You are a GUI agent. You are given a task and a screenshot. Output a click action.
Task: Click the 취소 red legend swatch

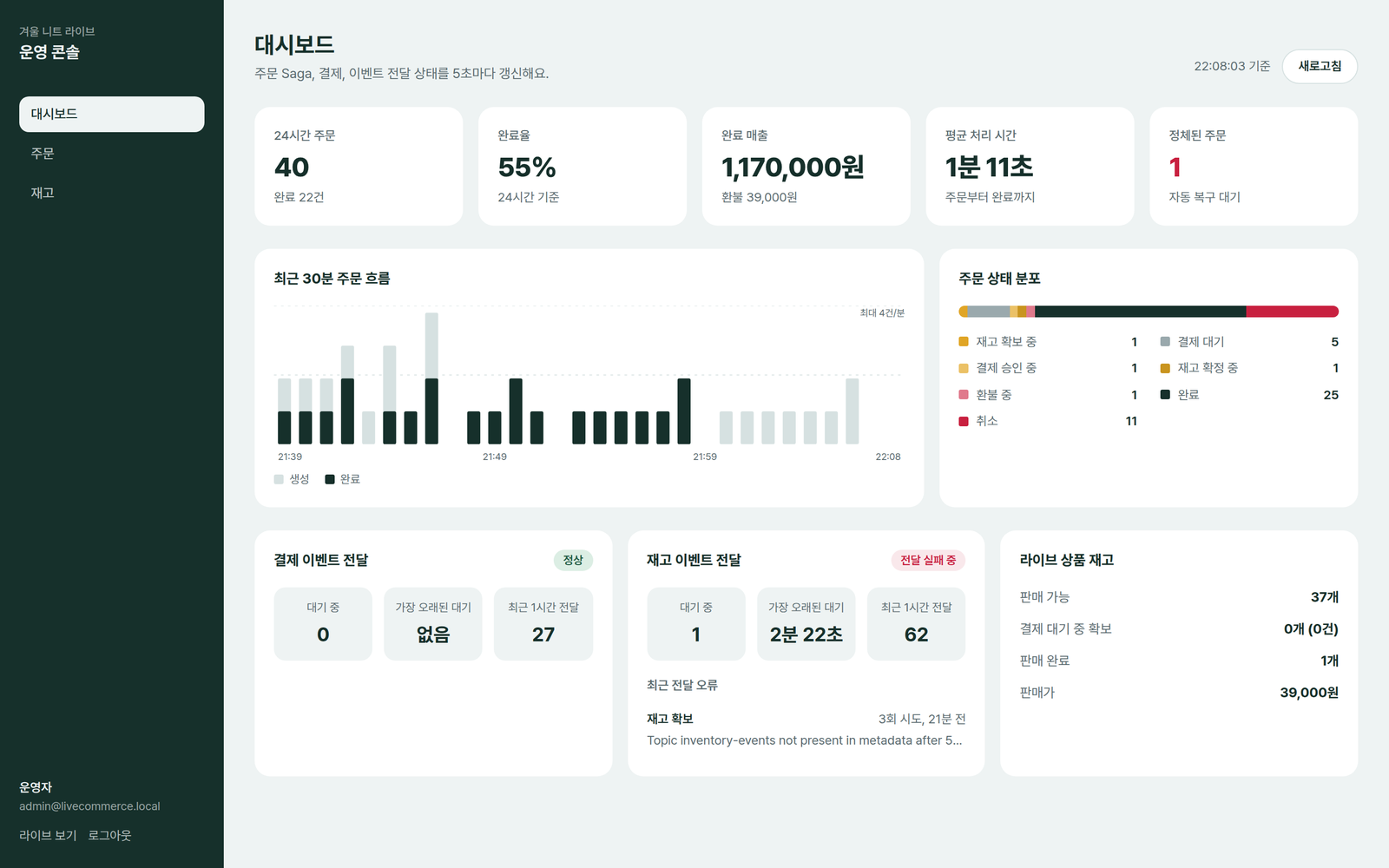(964, 421)
